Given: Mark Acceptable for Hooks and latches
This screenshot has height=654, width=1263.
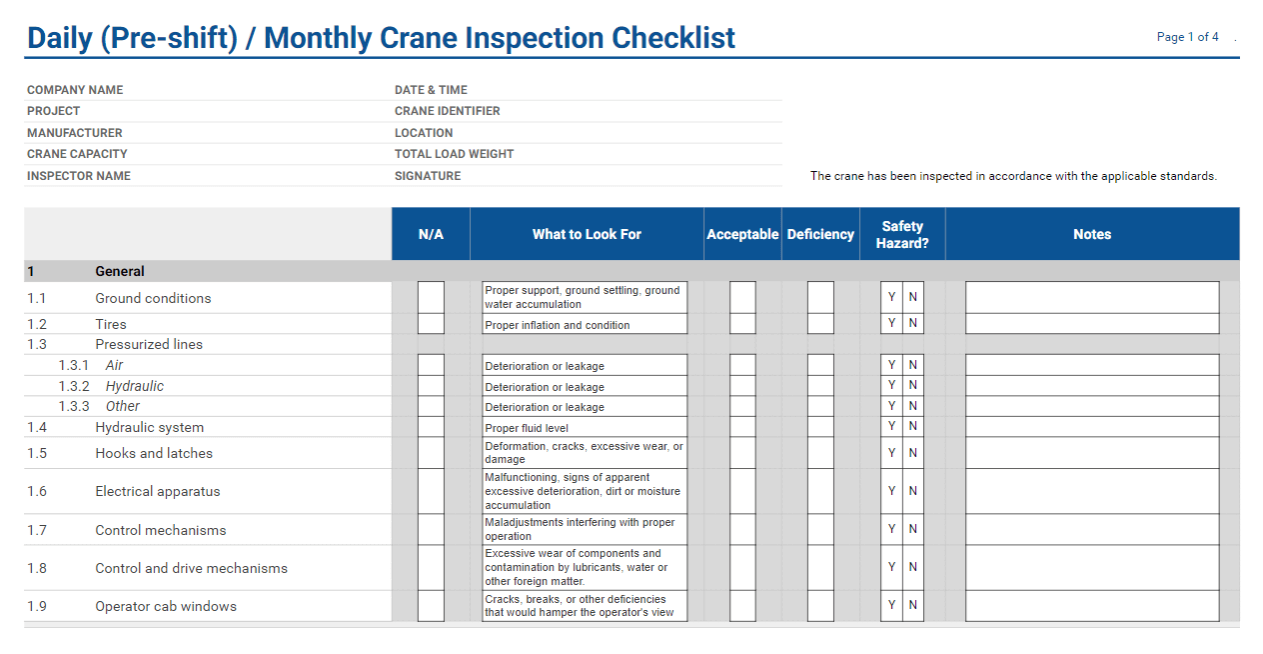Looking at the screenshot, I should point(743,453).
